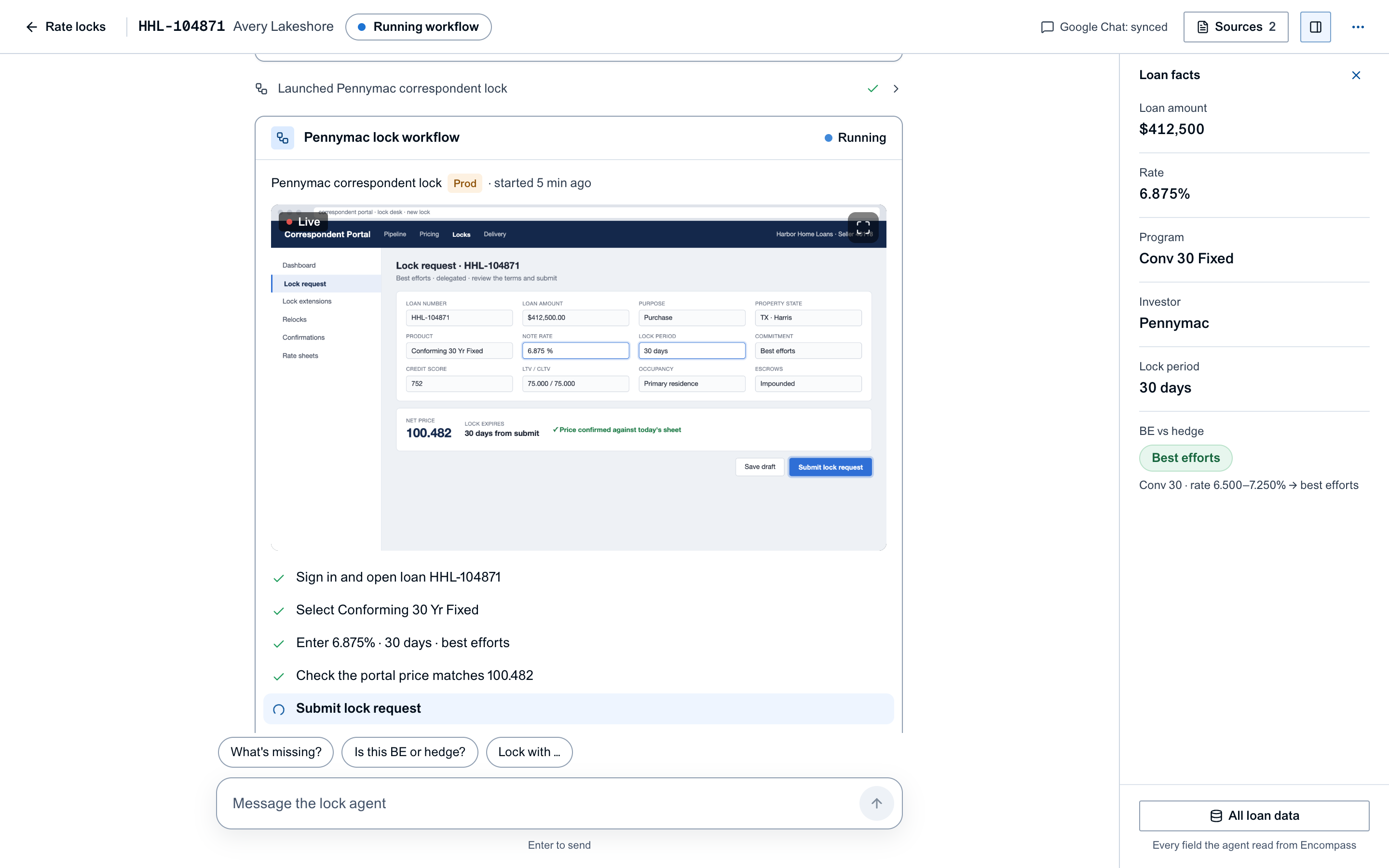Open All loan data
This screenshot has height=868, width=1389.
click(x=1253, y=816)
